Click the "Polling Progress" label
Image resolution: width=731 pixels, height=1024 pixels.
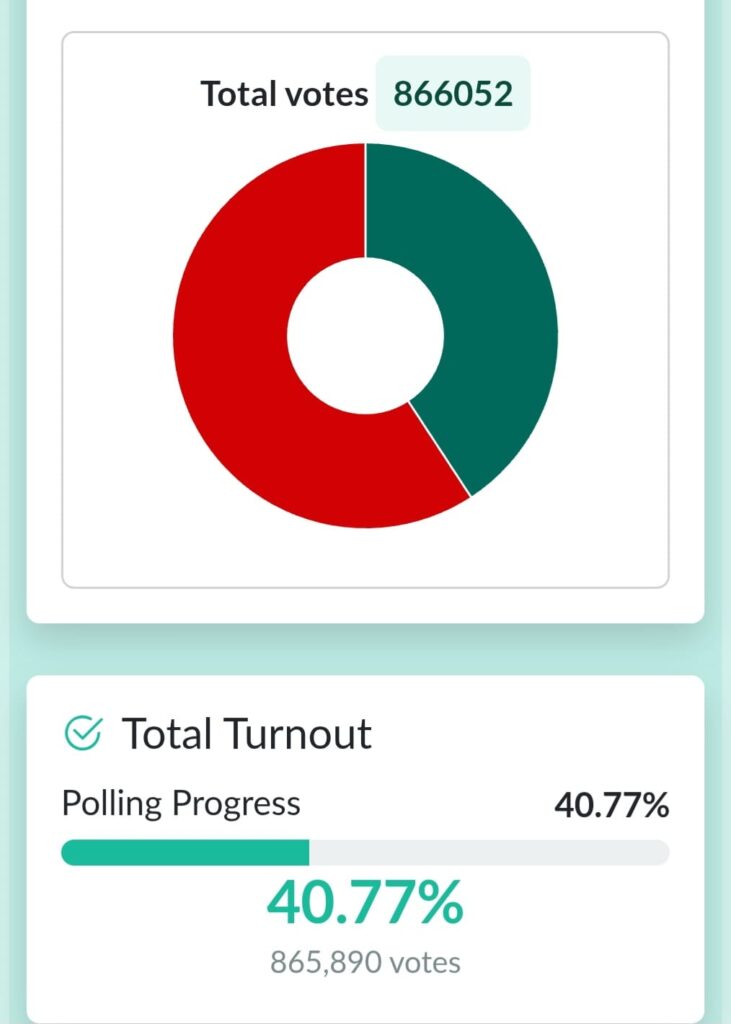pyautogui.click(x=181, y=803)
